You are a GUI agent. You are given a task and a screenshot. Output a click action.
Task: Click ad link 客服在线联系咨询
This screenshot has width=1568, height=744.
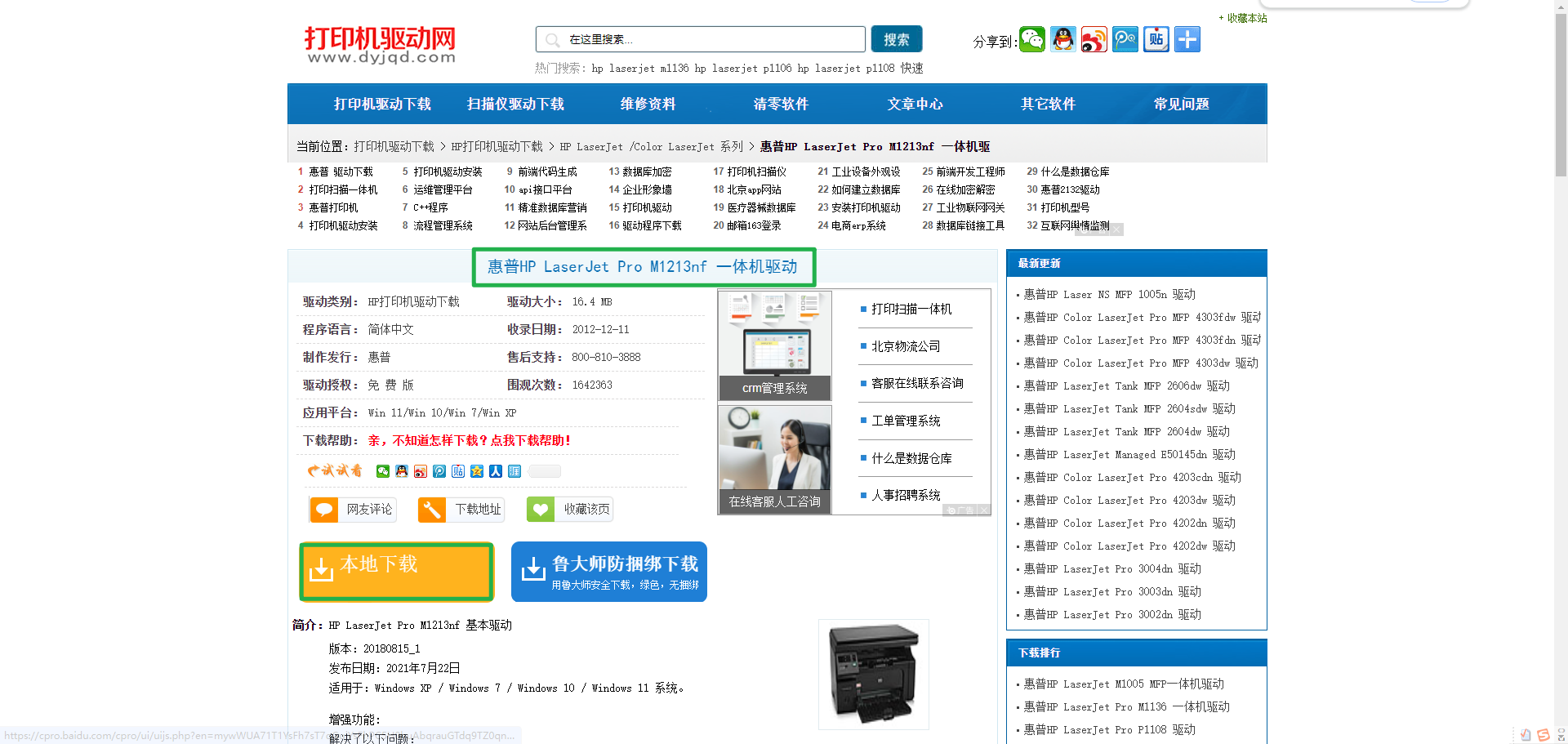coord(917,384)
